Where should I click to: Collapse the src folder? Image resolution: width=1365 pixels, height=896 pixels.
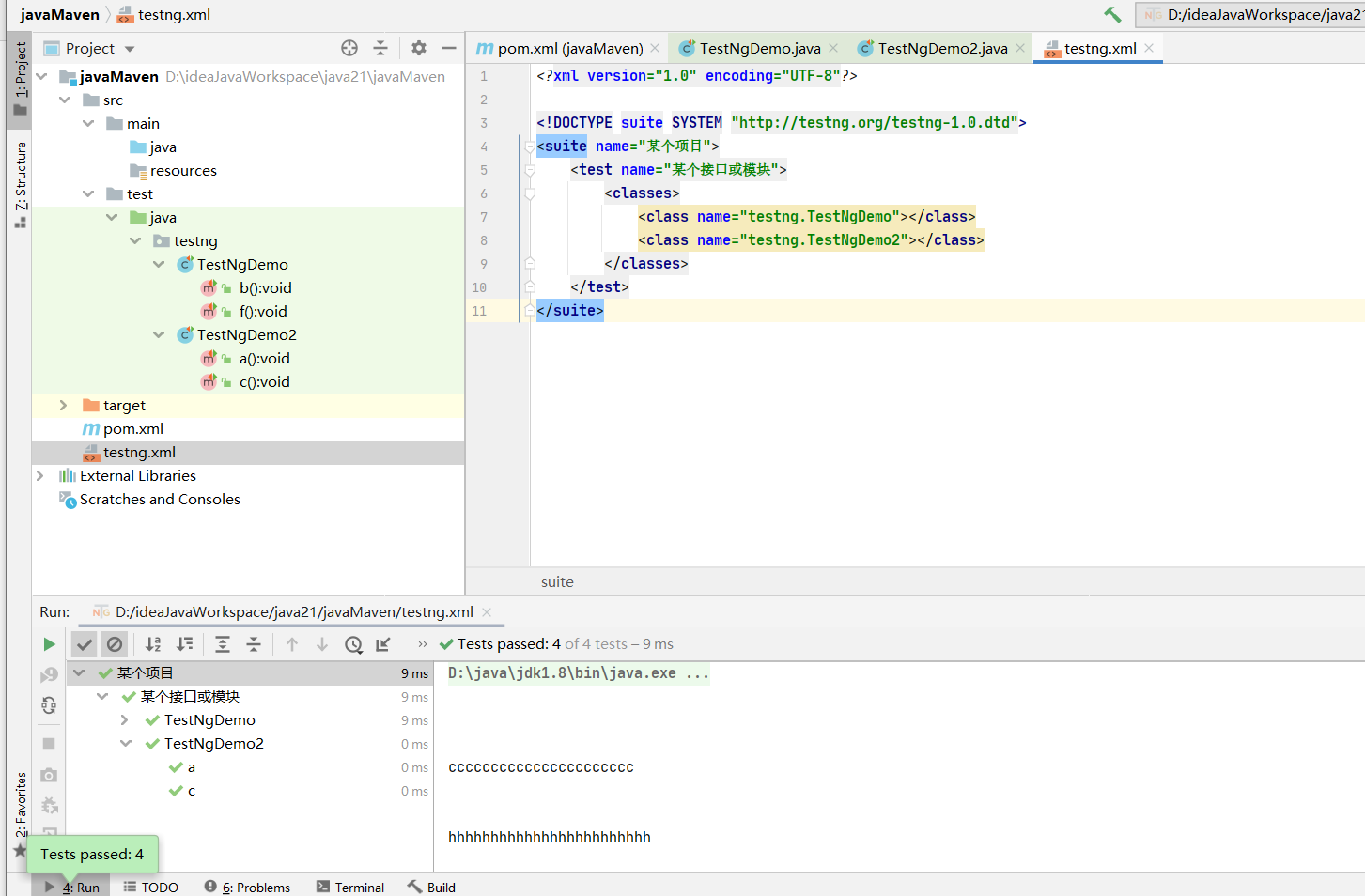(x=65, y=100)
